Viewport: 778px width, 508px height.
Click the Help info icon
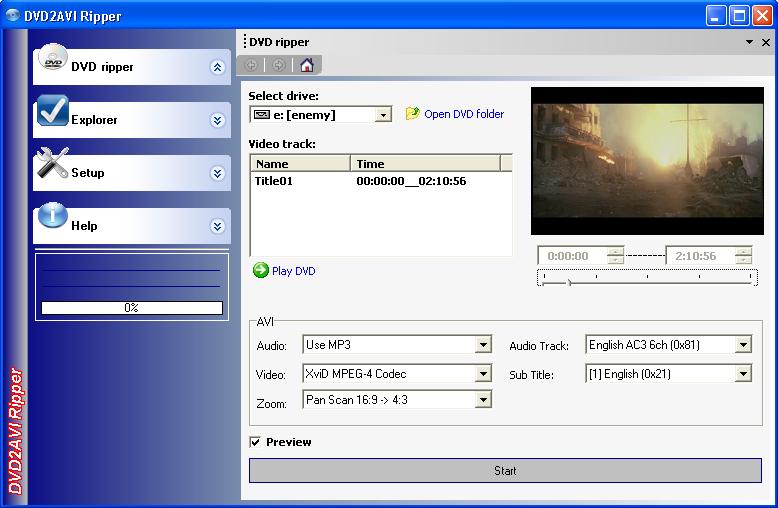click(x=53, y=215)
